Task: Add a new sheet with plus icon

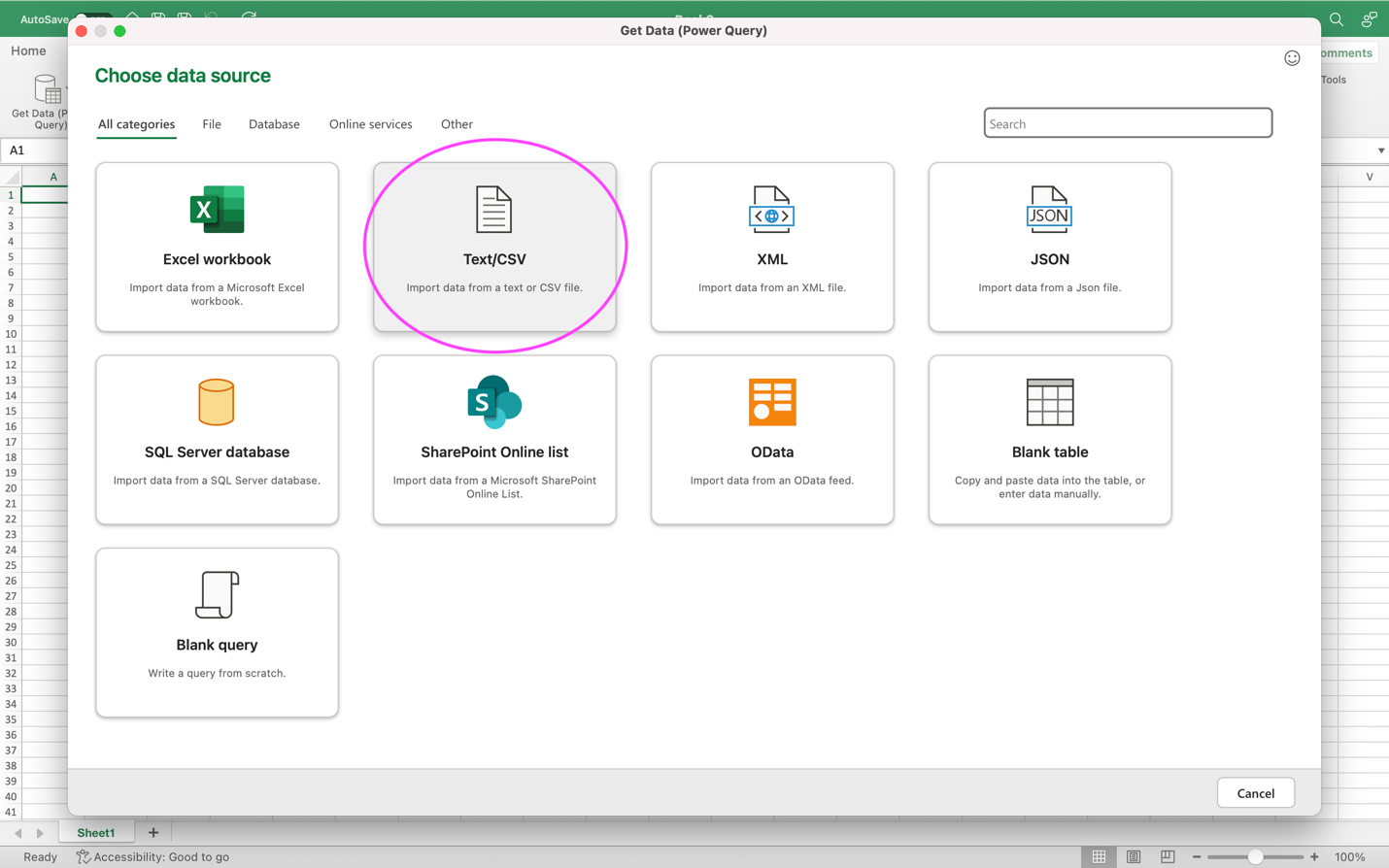Action: click(x=152, y=833)
